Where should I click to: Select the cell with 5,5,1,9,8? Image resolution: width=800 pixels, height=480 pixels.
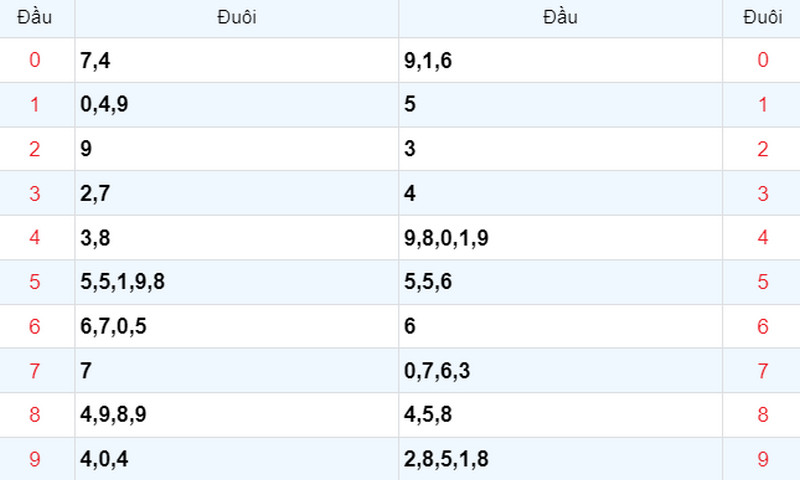coord(237,282)
